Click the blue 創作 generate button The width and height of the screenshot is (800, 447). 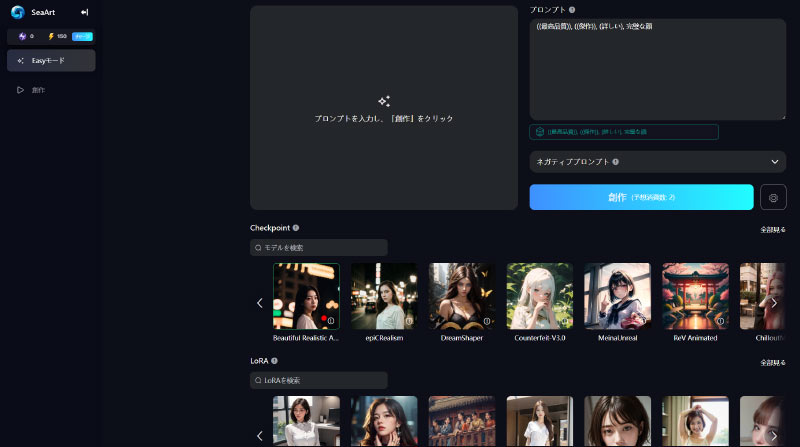(x=641, y=197)
